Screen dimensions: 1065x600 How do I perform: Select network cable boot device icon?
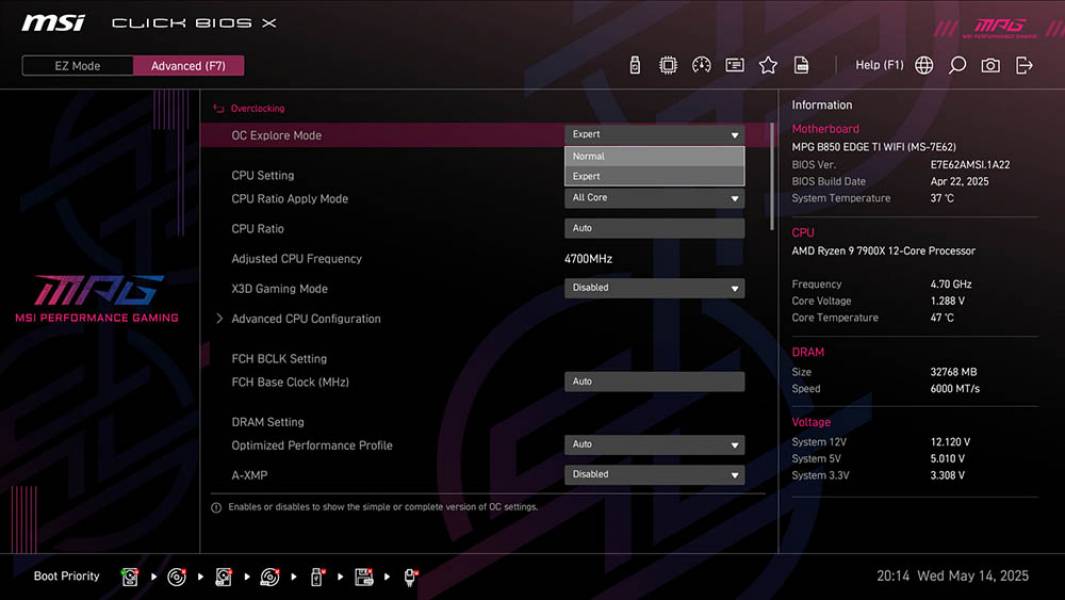[410, 577]
